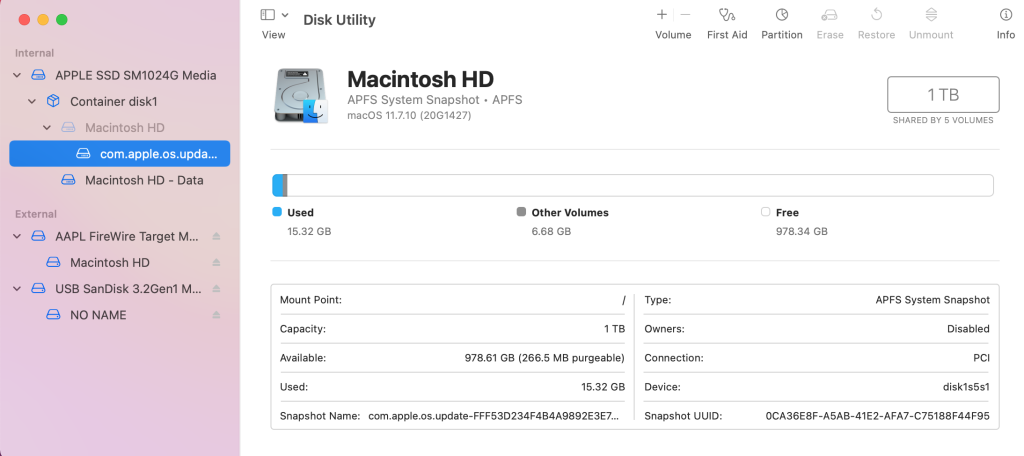This screenshot has width=1024, height=456.
Task: Select AAPL FireWire Target external disk
Action: pyautogui.click(x=127, y=236)
